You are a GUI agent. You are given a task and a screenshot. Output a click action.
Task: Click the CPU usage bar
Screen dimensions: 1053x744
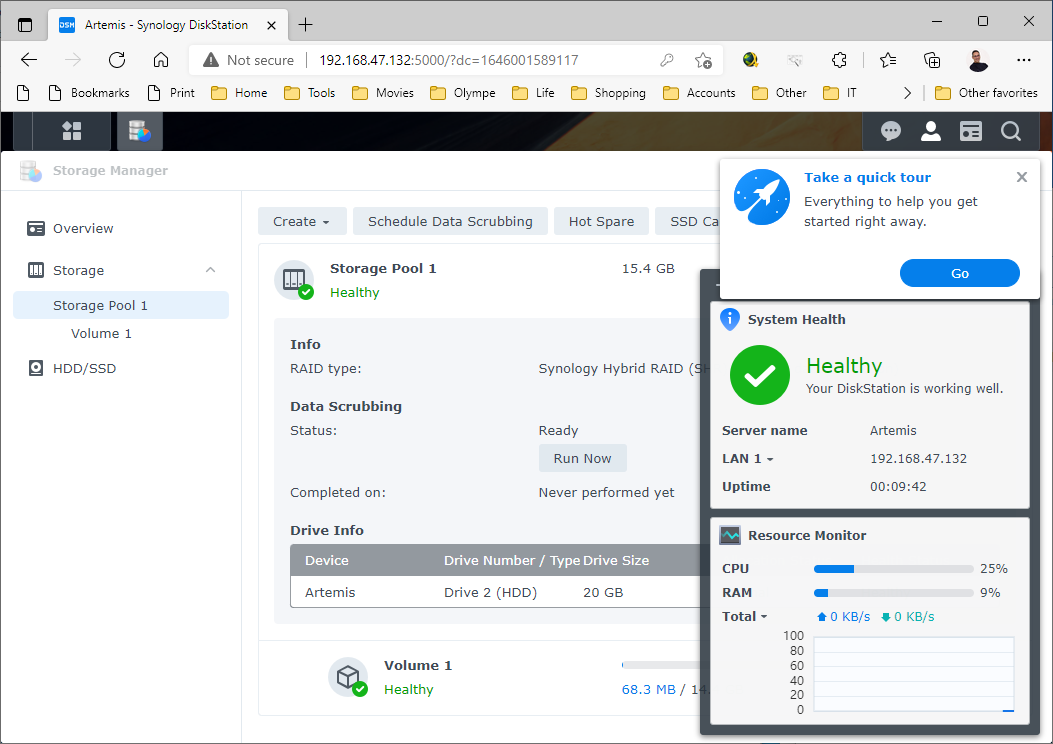(x=893, y=569)
